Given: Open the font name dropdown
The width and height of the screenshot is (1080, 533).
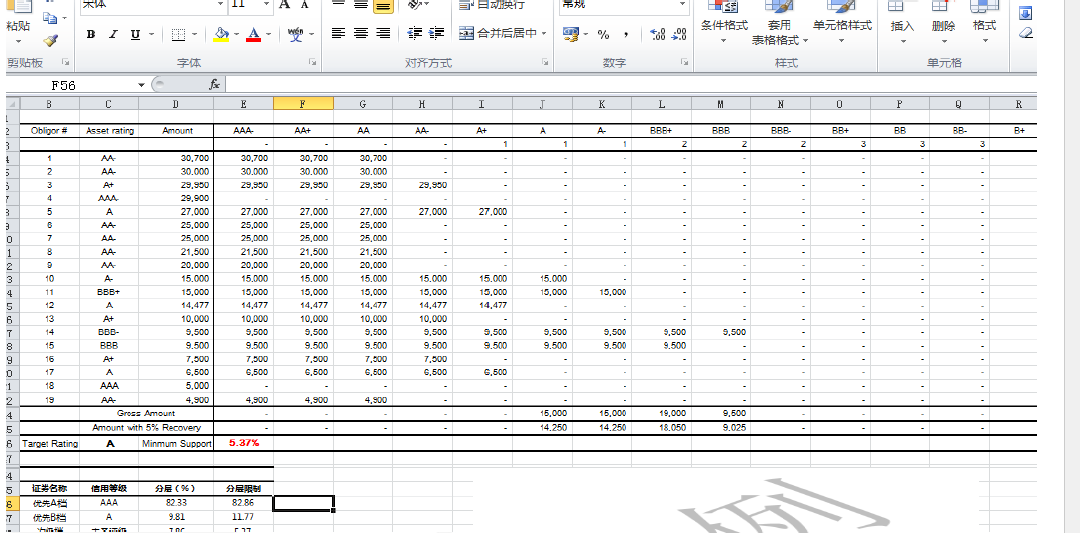Looking at the screenshot, I should point(222,5).
